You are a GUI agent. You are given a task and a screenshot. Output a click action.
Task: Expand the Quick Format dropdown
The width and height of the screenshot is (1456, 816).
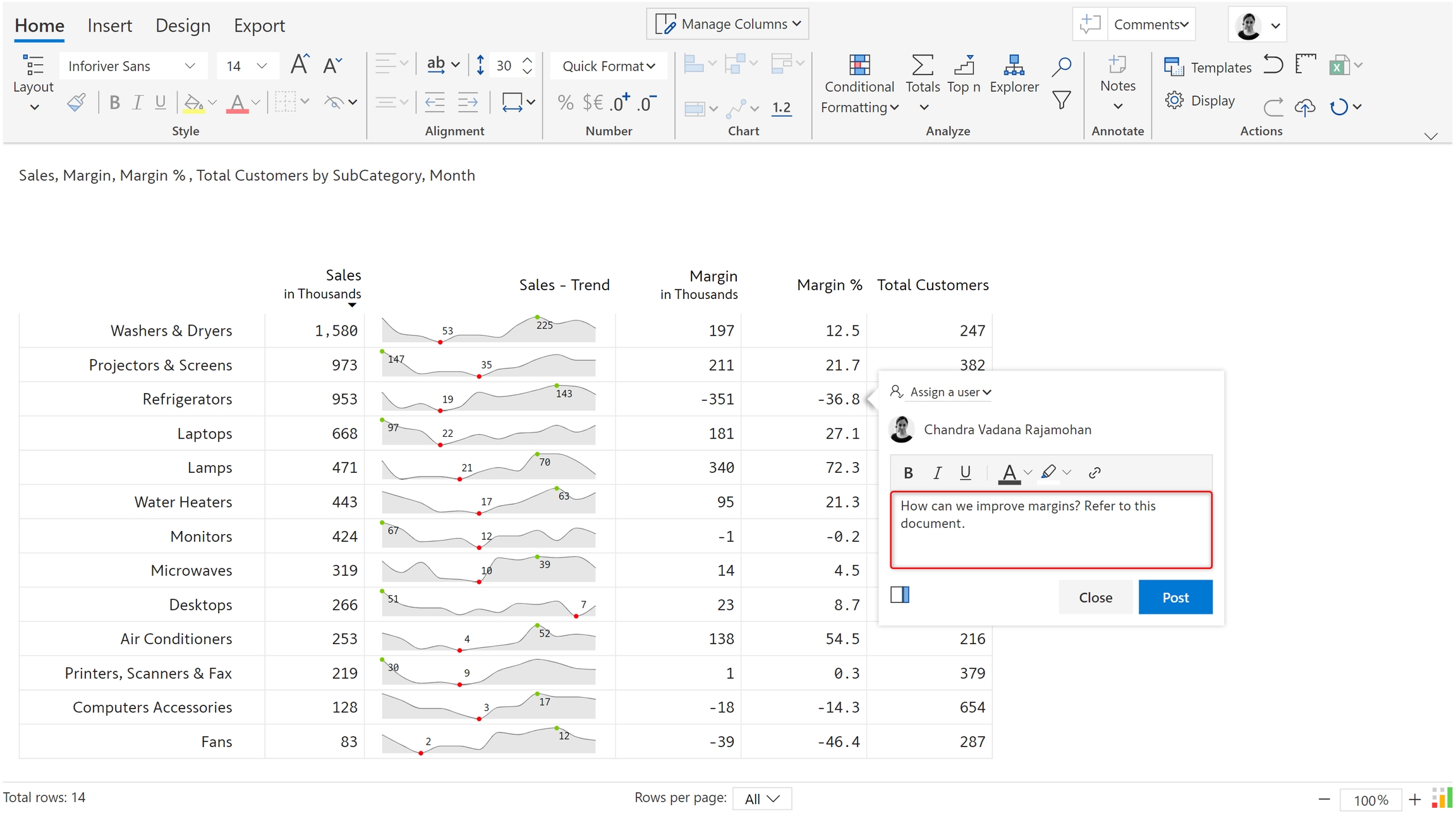click(608, 66)
